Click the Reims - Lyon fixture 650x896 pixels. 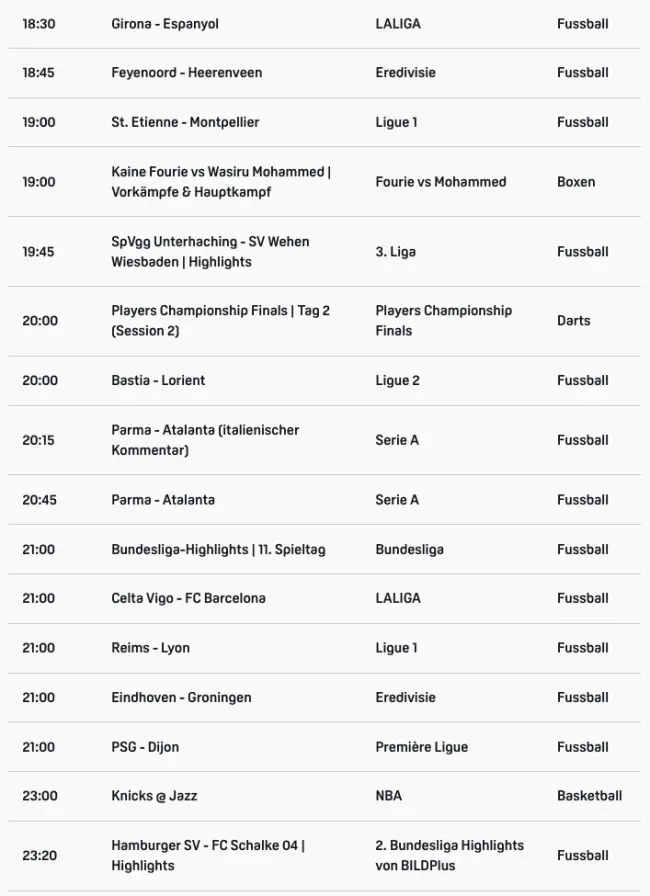150,648
